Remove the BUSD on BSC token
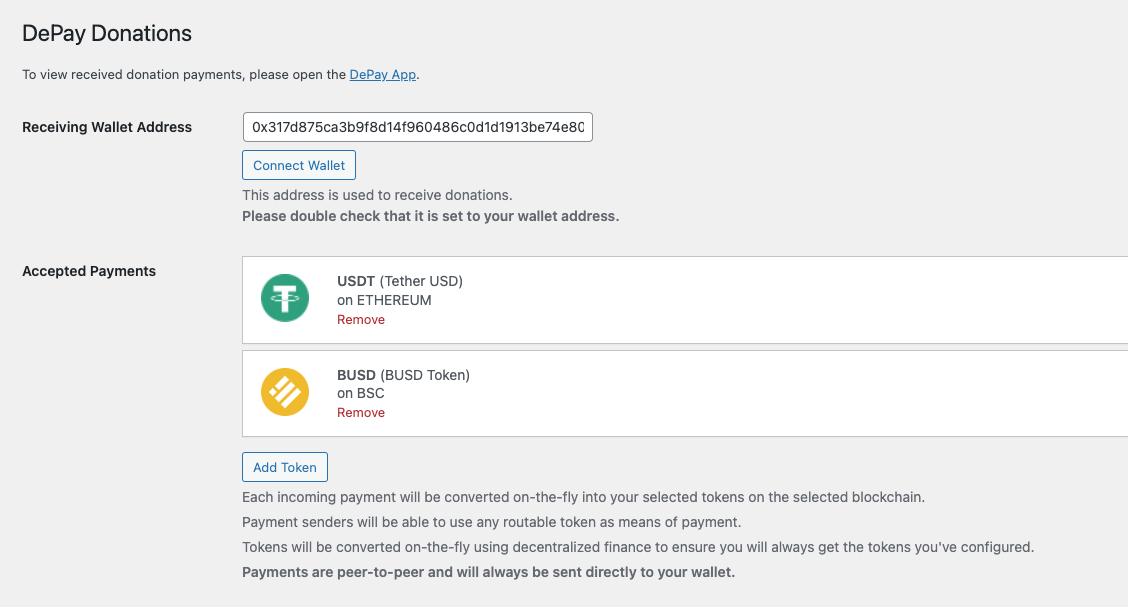Image resolution: width=1128 pixels, height=607 pixels. point(361,413)
